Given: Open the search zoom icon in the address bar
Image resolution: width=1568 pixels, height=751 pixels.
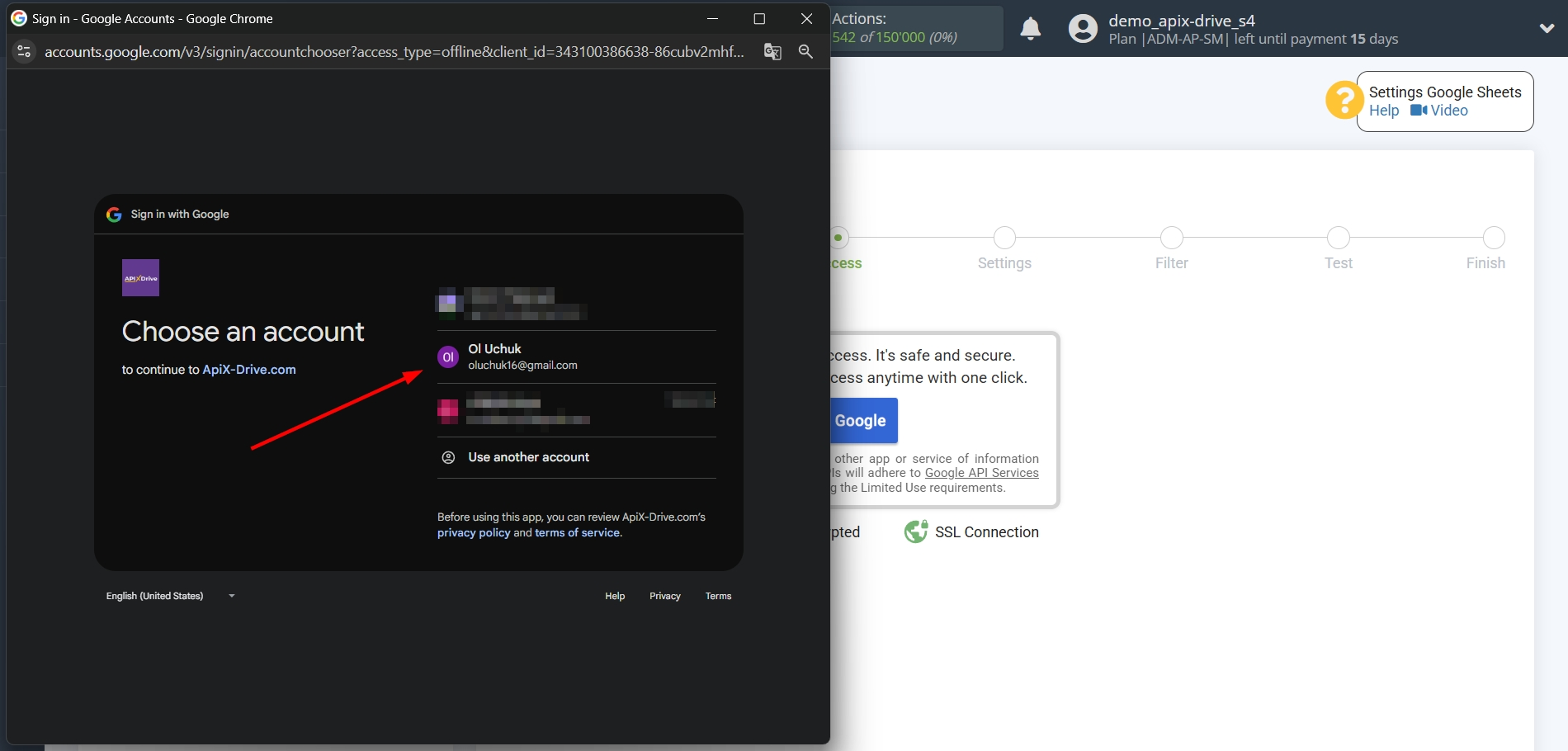Looking at the screenshot, I should click(x=805, y=51).
